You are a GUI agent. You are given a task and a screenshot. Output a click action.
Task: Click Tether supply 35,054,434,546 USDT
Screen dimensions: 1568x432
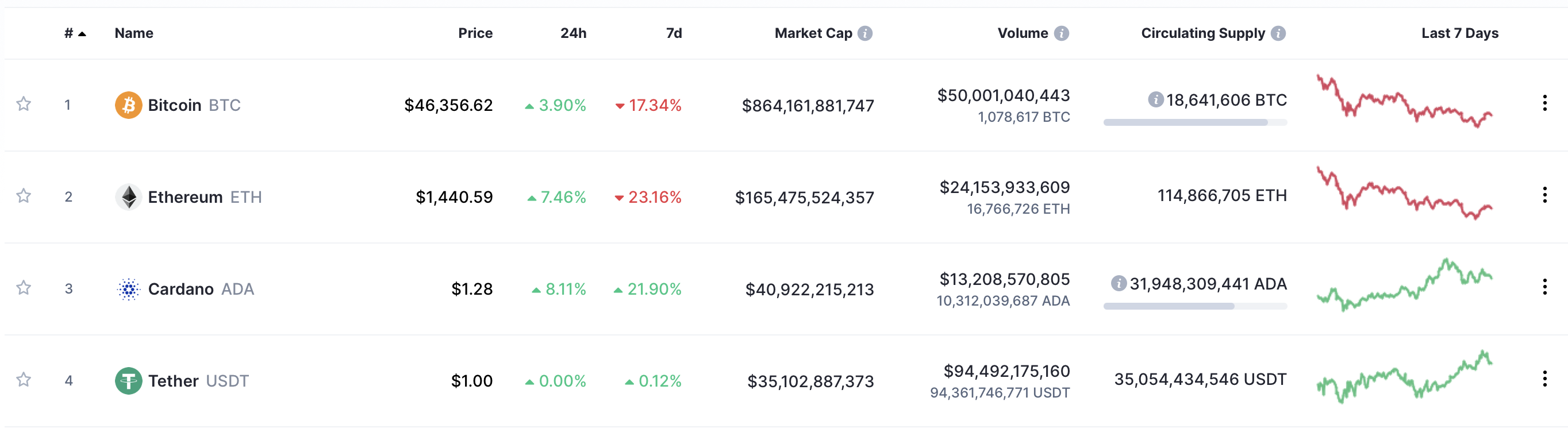pos(1200,379)
